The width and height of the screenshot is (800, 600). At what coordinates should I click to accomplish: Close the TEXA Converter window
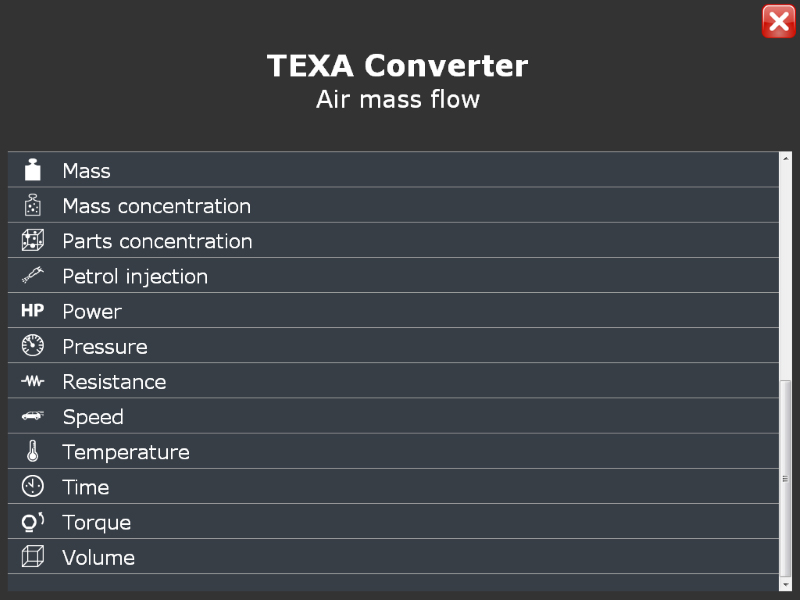pos(778,21)
